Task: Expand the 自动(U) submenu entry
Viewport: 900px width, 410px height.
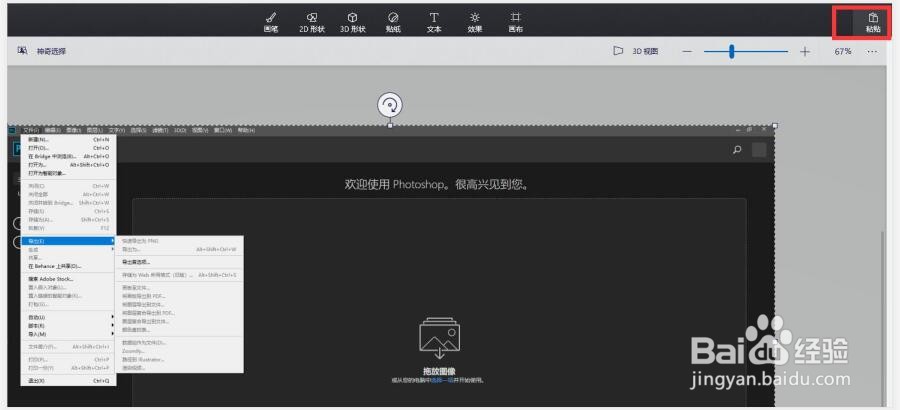Action: point(68,317)
